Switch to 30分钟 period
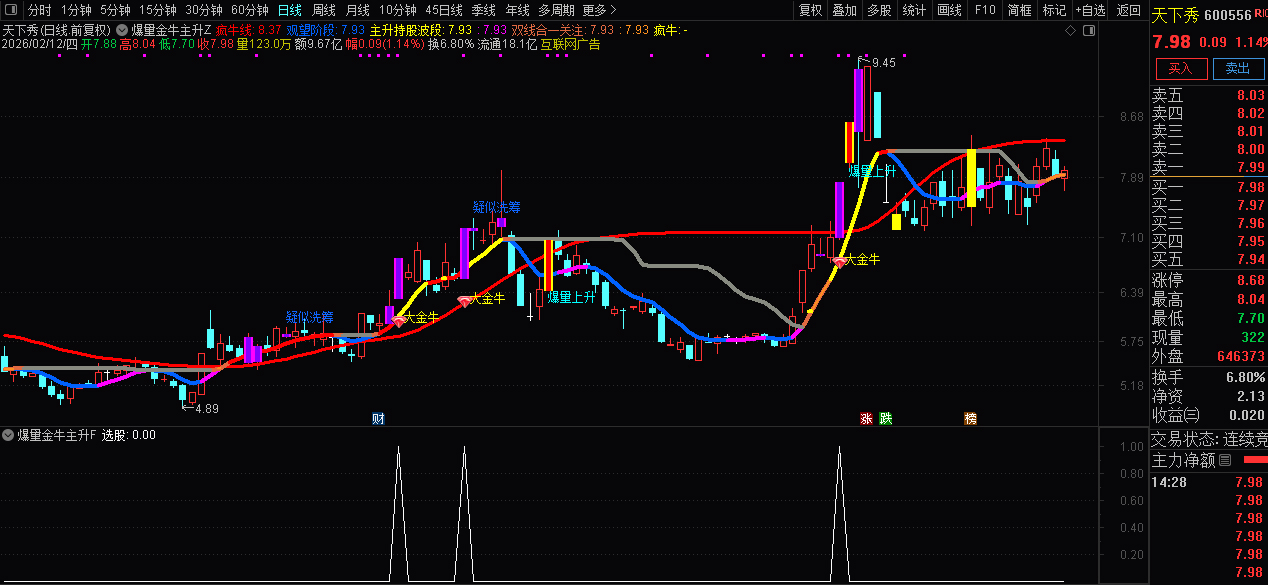1268x585 pixels. pos(203,10)
